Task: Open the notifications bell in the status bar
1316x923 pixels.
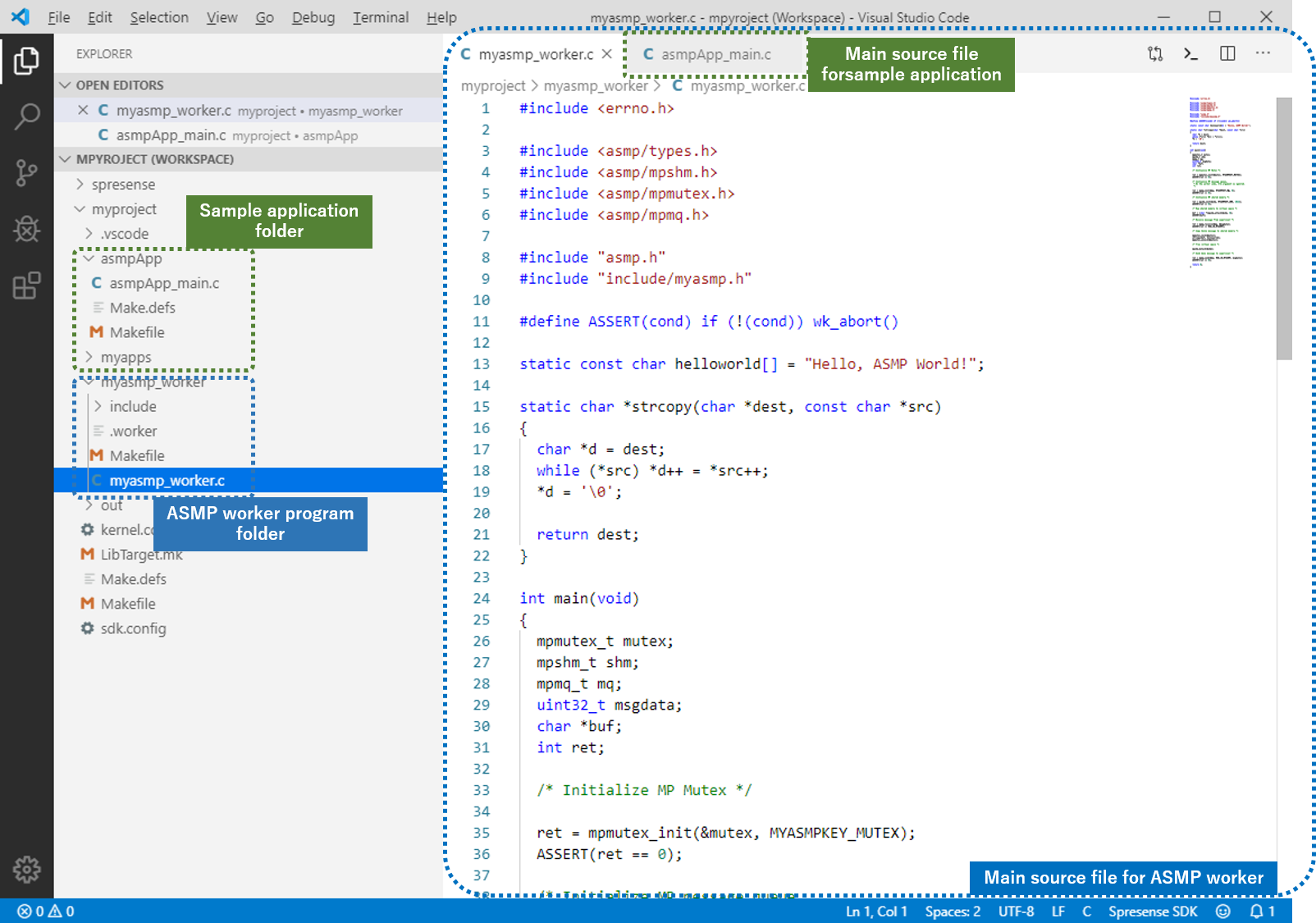Action: (x=1256, y=911)
